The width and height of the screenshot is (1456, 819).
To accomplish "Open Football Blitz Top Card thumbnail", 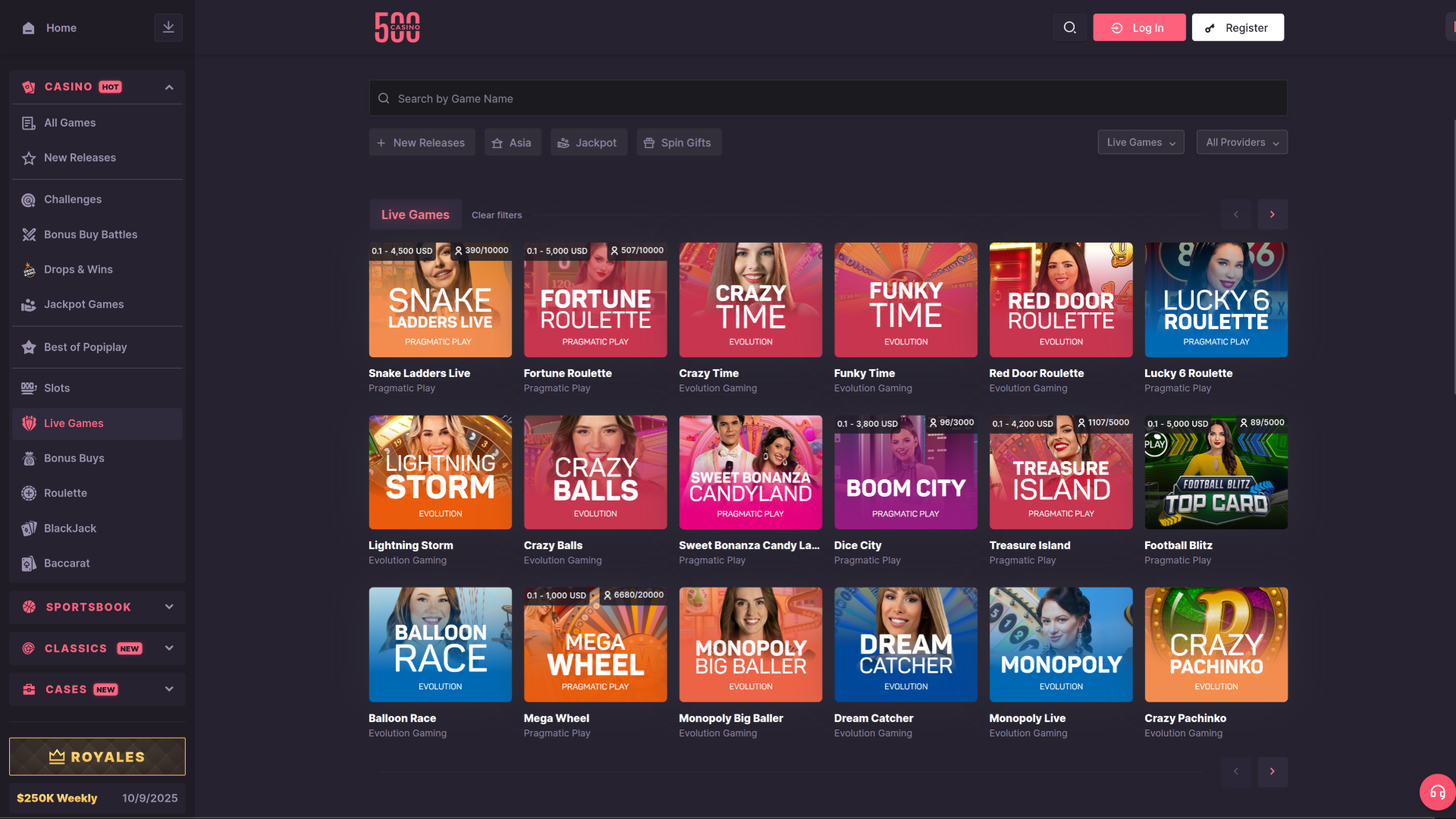I will point(1216,472).
